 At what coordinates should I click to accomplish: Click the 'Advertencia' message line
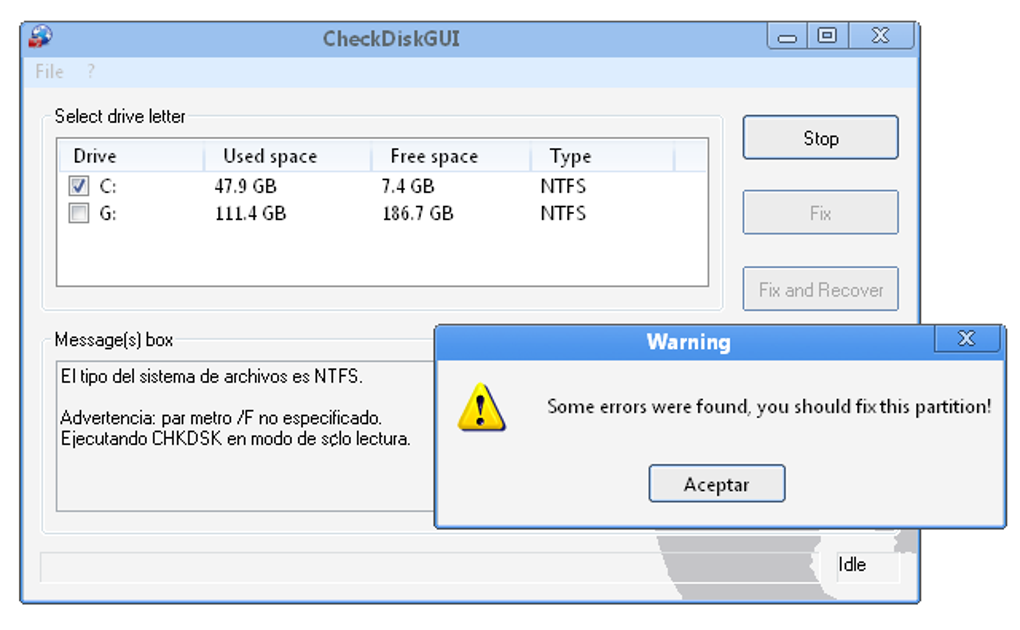click(221, 418)
